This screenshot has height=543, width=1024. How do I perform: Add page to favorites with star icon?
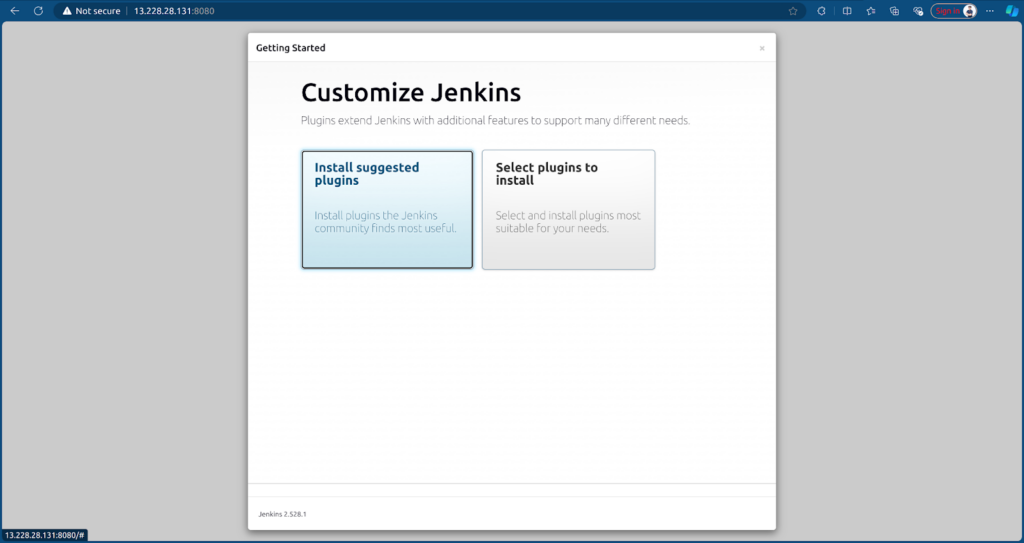pyautogui.click(x=793, y=11)
